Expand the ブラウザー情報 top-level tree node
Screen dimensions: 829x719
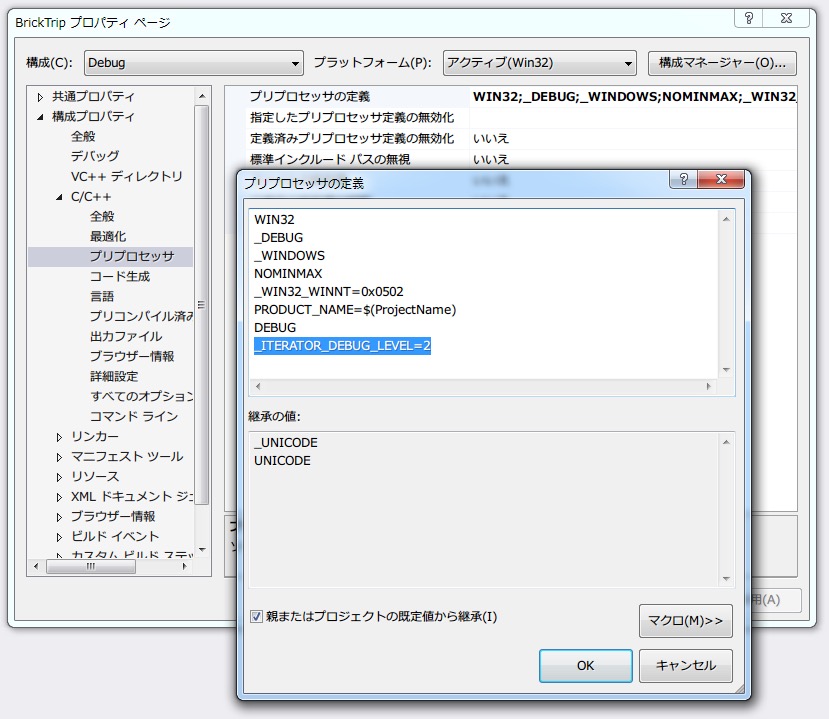tap(59, 518)
